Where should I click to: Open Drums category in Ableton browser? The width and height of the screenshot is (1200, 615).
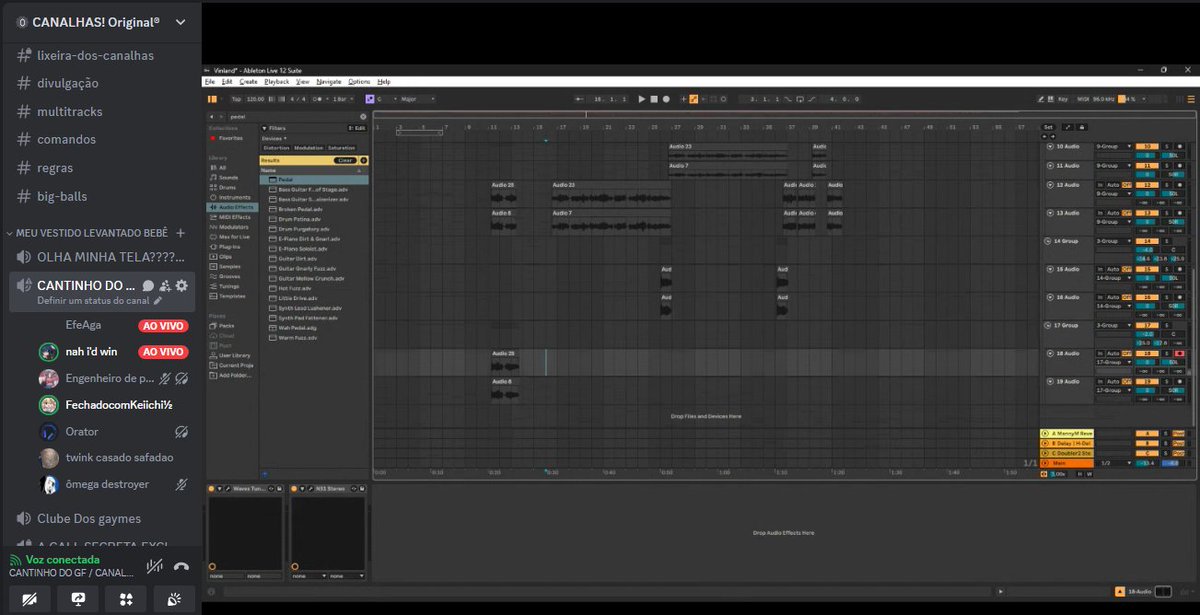[227, 187]
